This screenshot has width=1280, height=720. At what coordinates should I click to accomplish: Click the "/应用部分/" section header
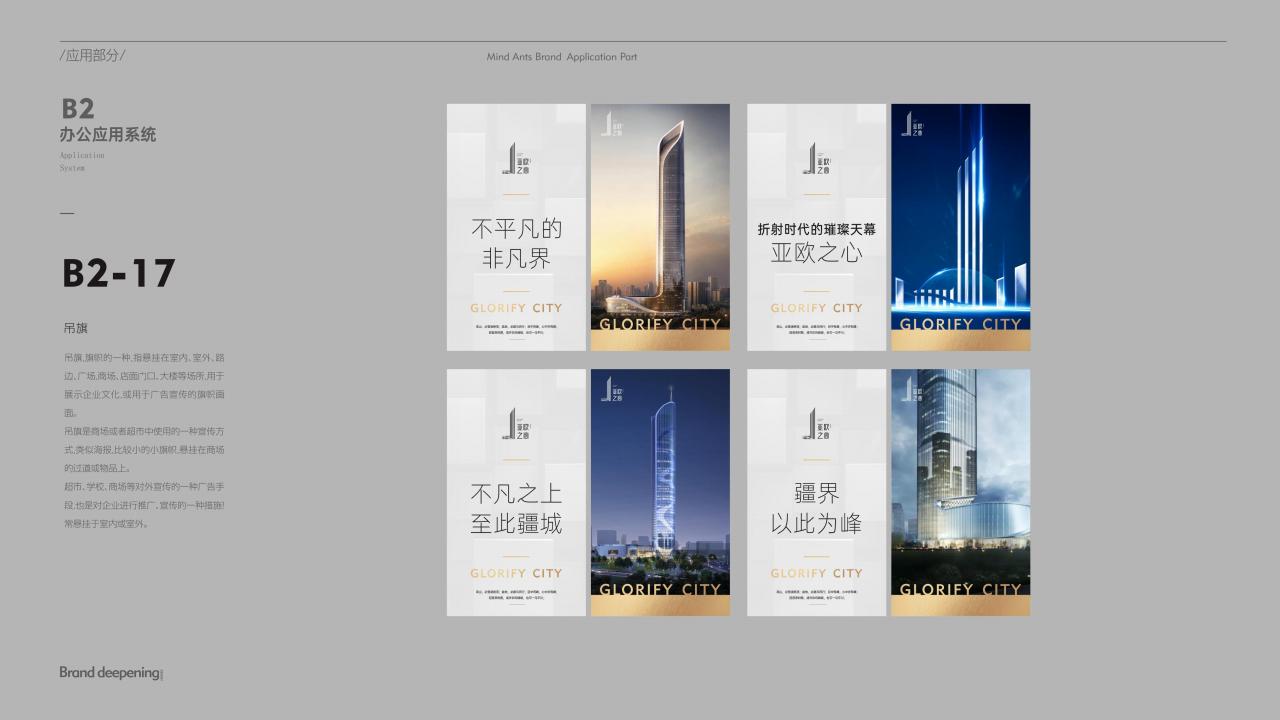[93, 55]
